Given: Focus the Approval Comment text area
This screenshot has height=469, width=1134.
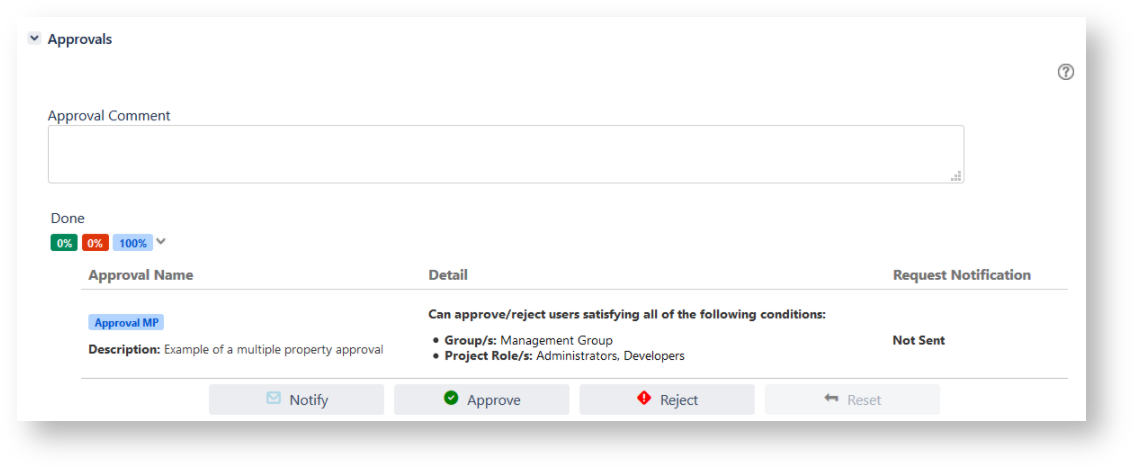Looking at the screenshot, I should coord(505,154).
